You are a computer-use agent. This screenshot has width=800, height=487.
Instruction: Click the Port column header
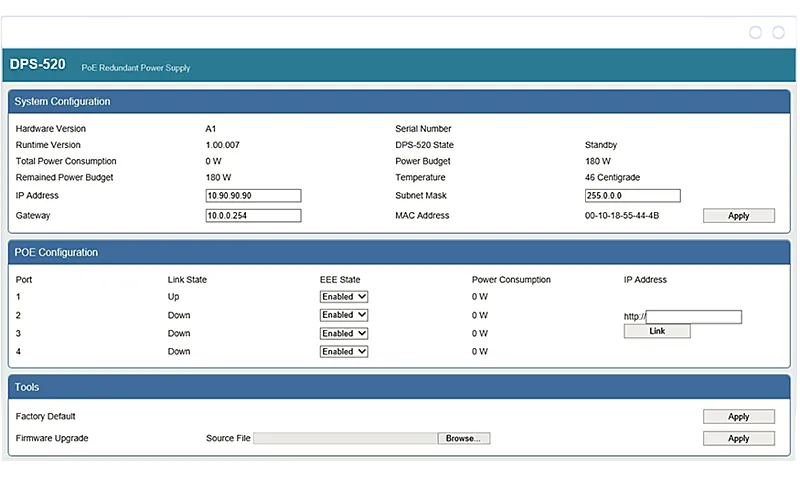pyautogui.click(x=24, y=280)
